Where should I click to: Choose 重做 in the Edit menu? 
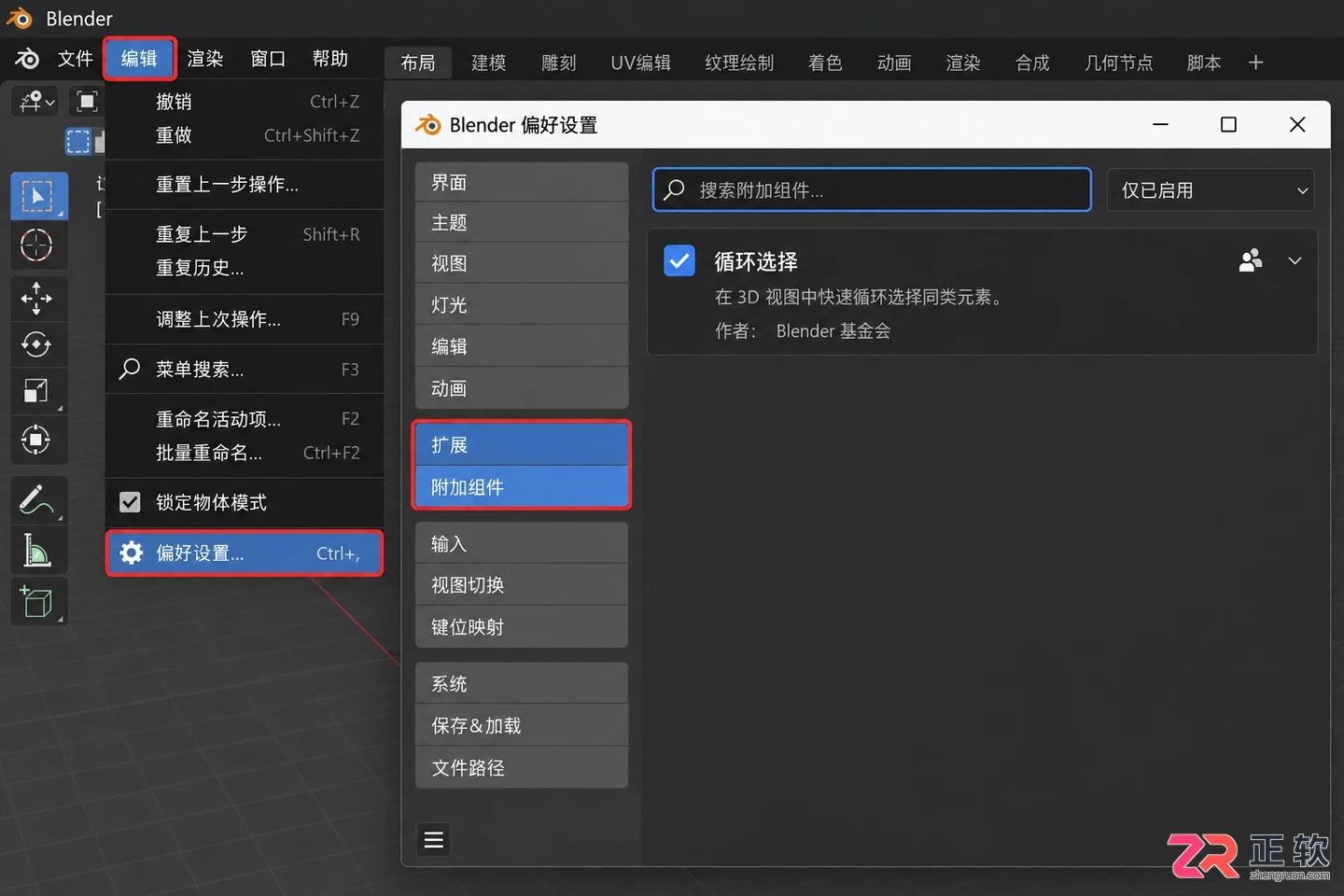245,135
